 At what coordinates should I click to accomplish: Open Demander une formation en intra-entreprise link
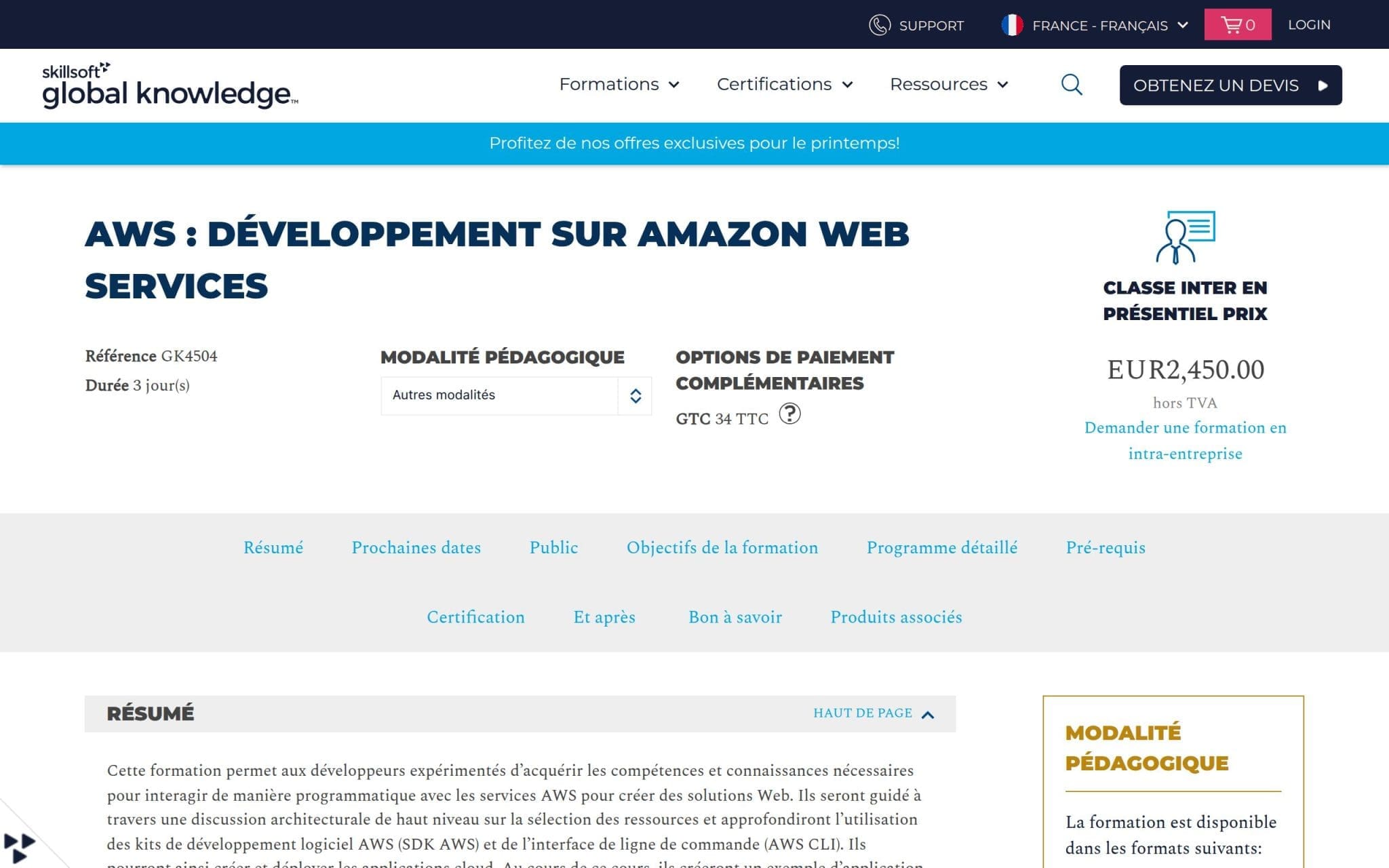pos(1185,440)
